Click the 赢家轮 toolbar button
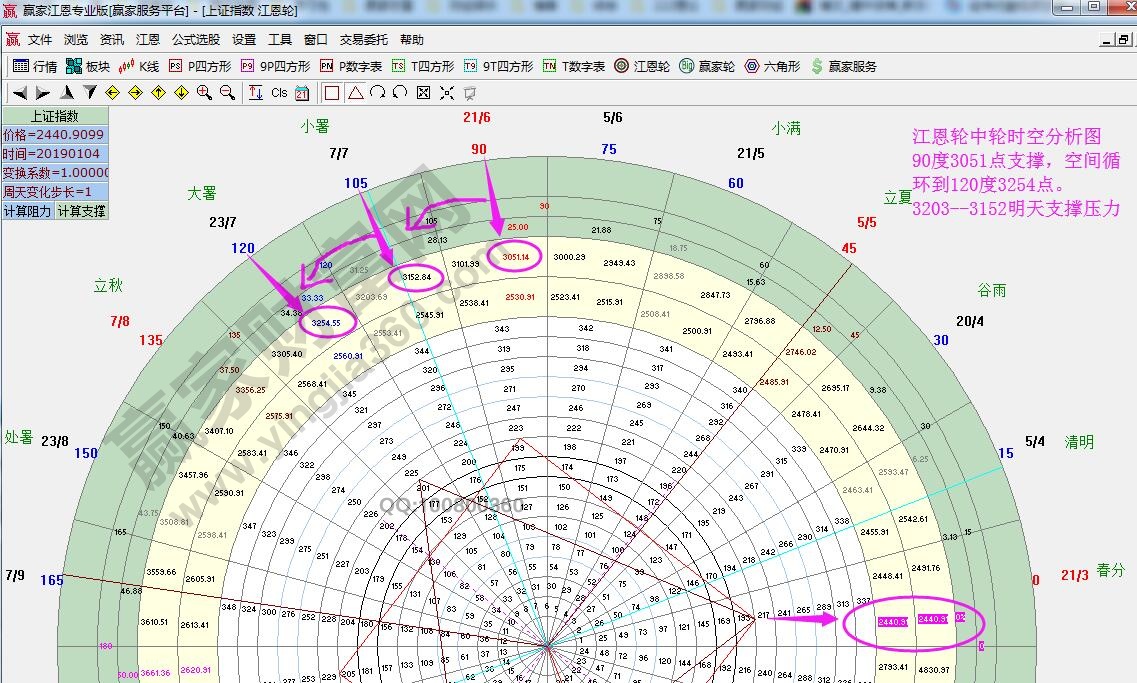The height and width of the screenshot is (683, 1137). click(706, 67)
